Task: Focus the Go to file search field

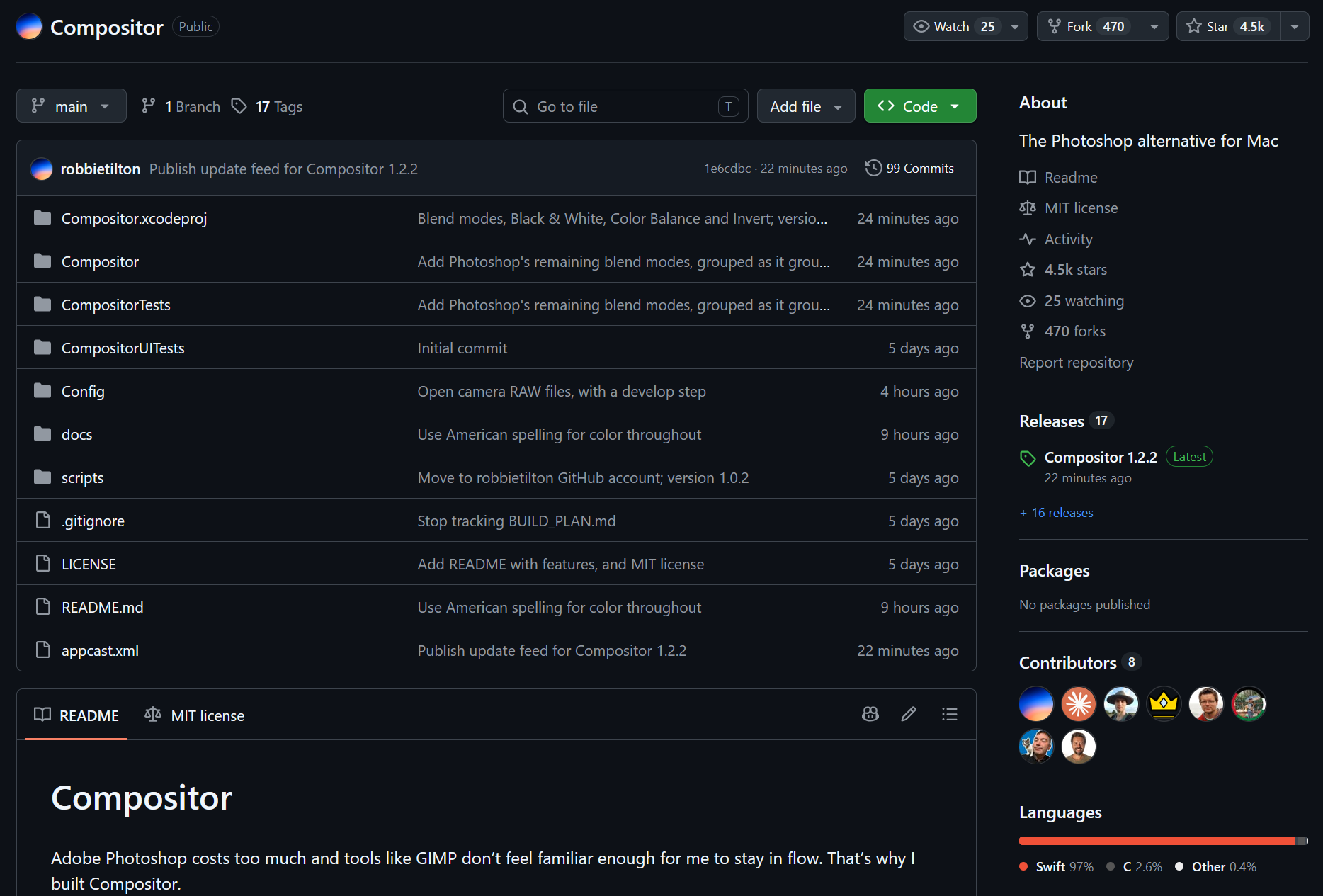Action: tap(625, 106)
